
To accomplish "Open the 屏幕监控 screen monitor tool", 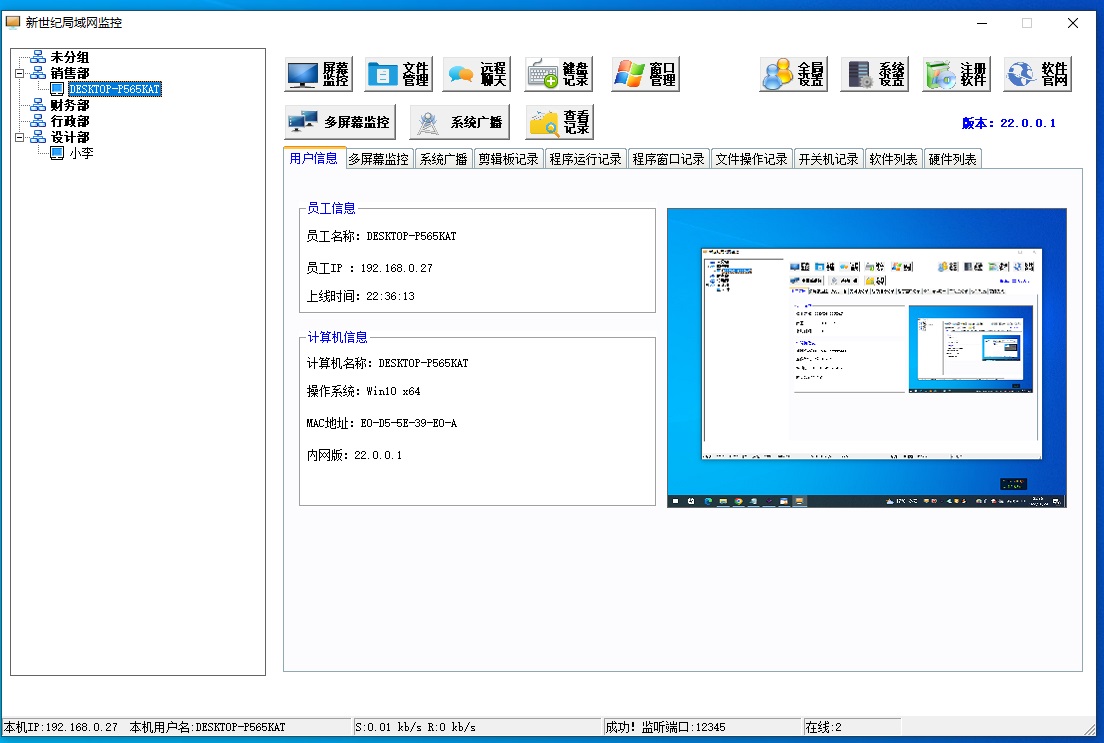I will (319, 74).
